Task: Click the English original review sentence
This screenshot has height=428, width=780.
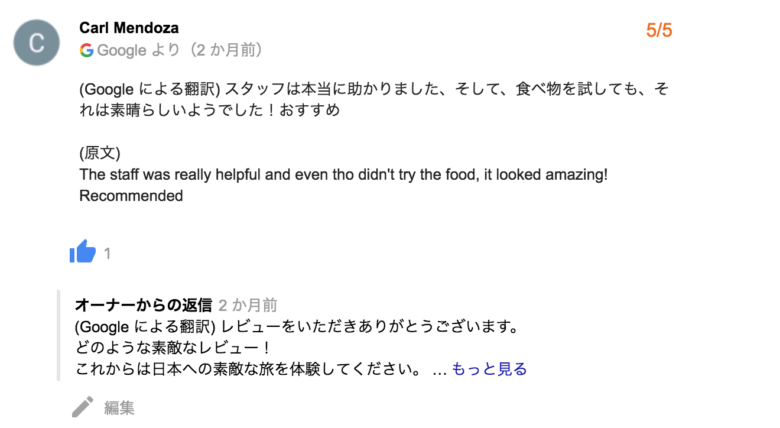Action: pos(343,175)
